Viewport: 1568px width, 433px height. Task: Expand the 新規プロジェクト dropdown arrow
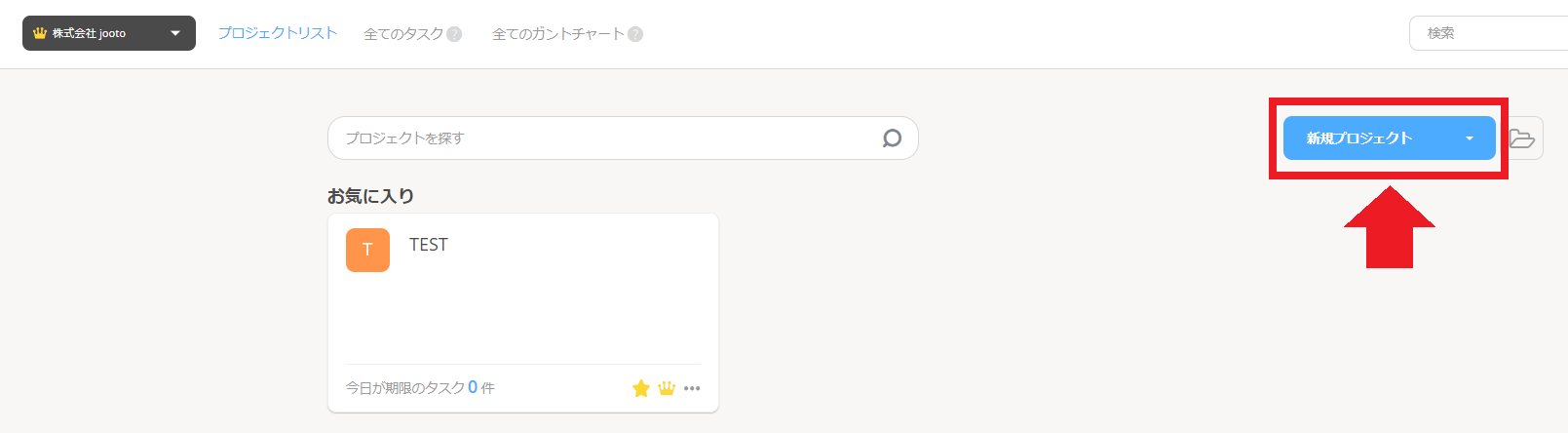(x=1470, y=138)
